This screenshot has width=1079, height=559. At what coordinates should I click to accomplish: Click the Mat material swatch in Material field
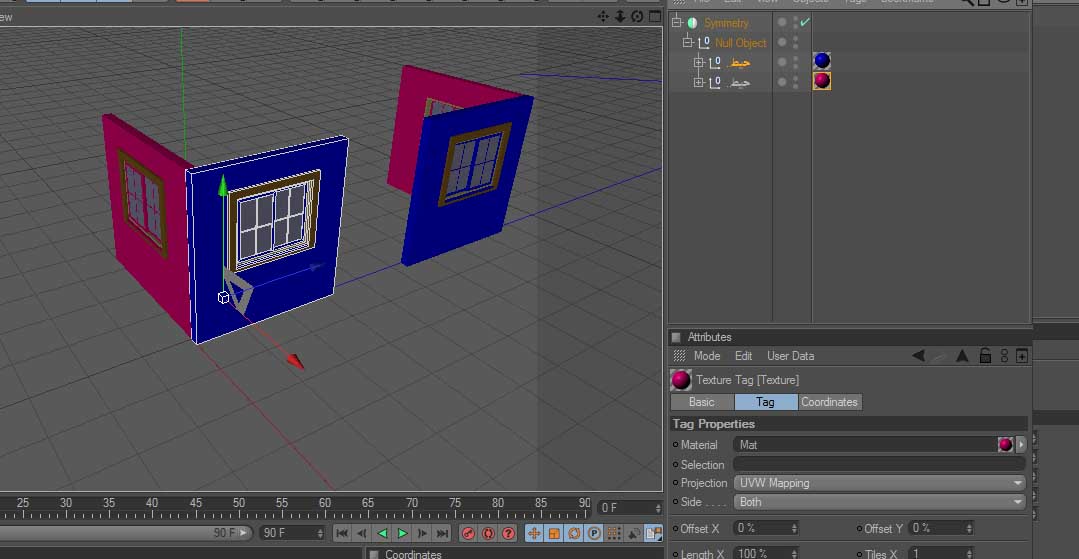click(x=1005, y=445)
